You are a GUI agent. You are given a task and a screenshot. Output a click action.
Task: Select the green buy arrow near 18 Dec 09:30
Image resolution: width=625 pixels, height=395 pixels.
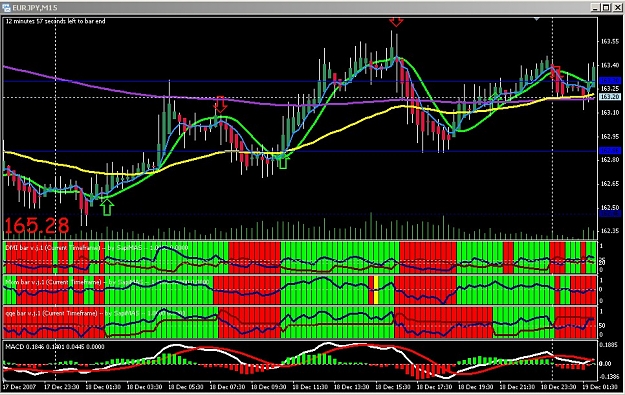[x=283, y=161]
